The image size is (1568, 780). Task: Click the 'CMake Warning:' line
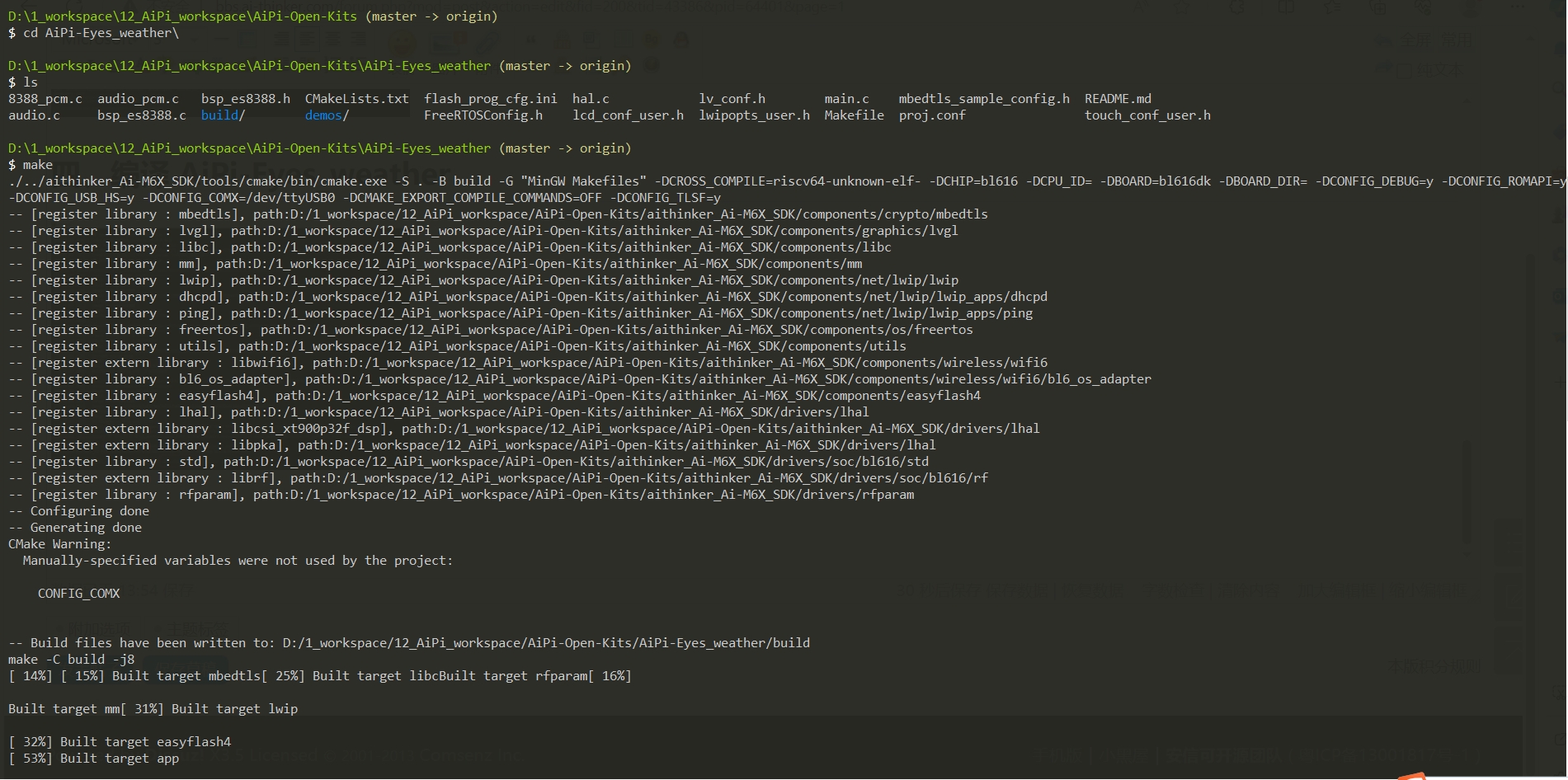pyautogui.click(x=59, y=544)
